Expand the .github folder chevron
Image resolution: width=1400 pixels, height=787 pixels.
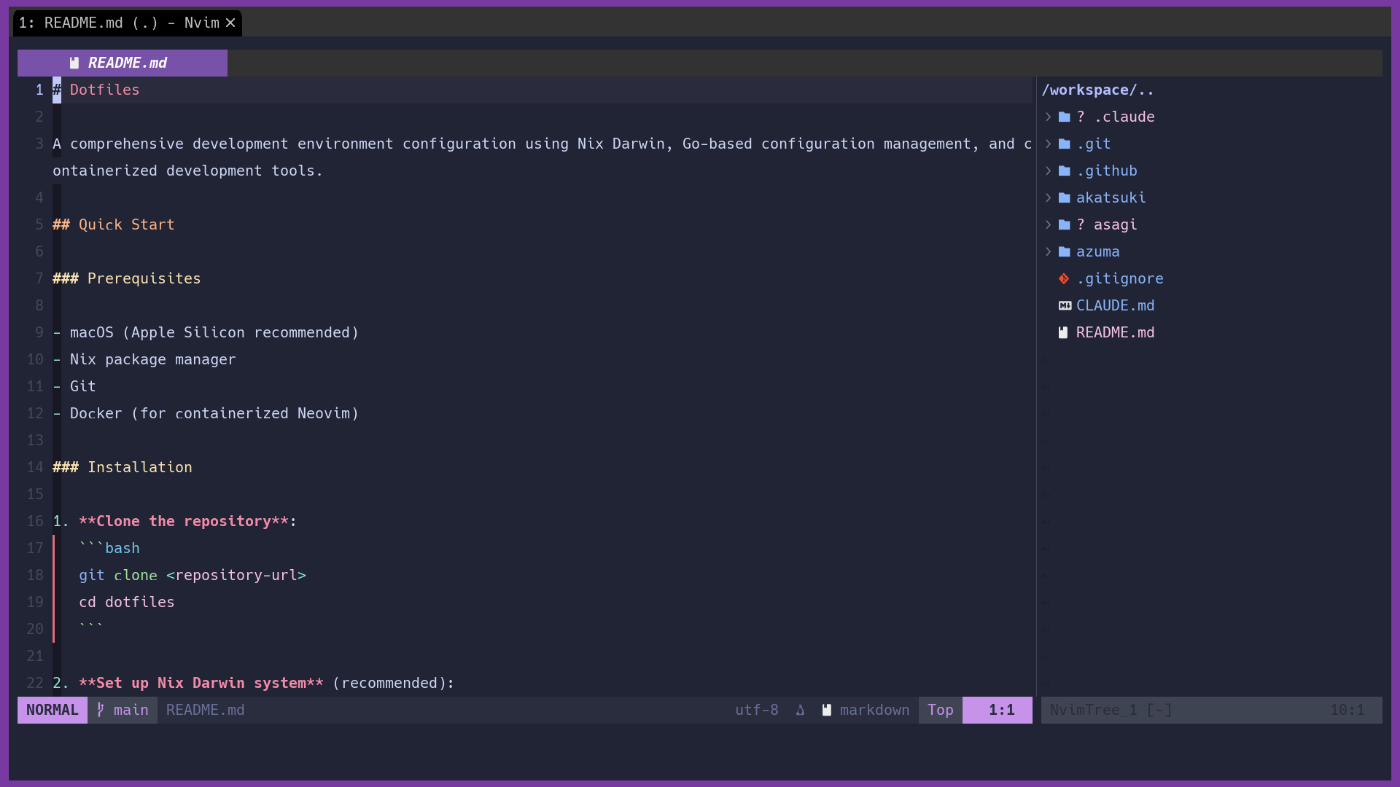(x=1048, y=171)
